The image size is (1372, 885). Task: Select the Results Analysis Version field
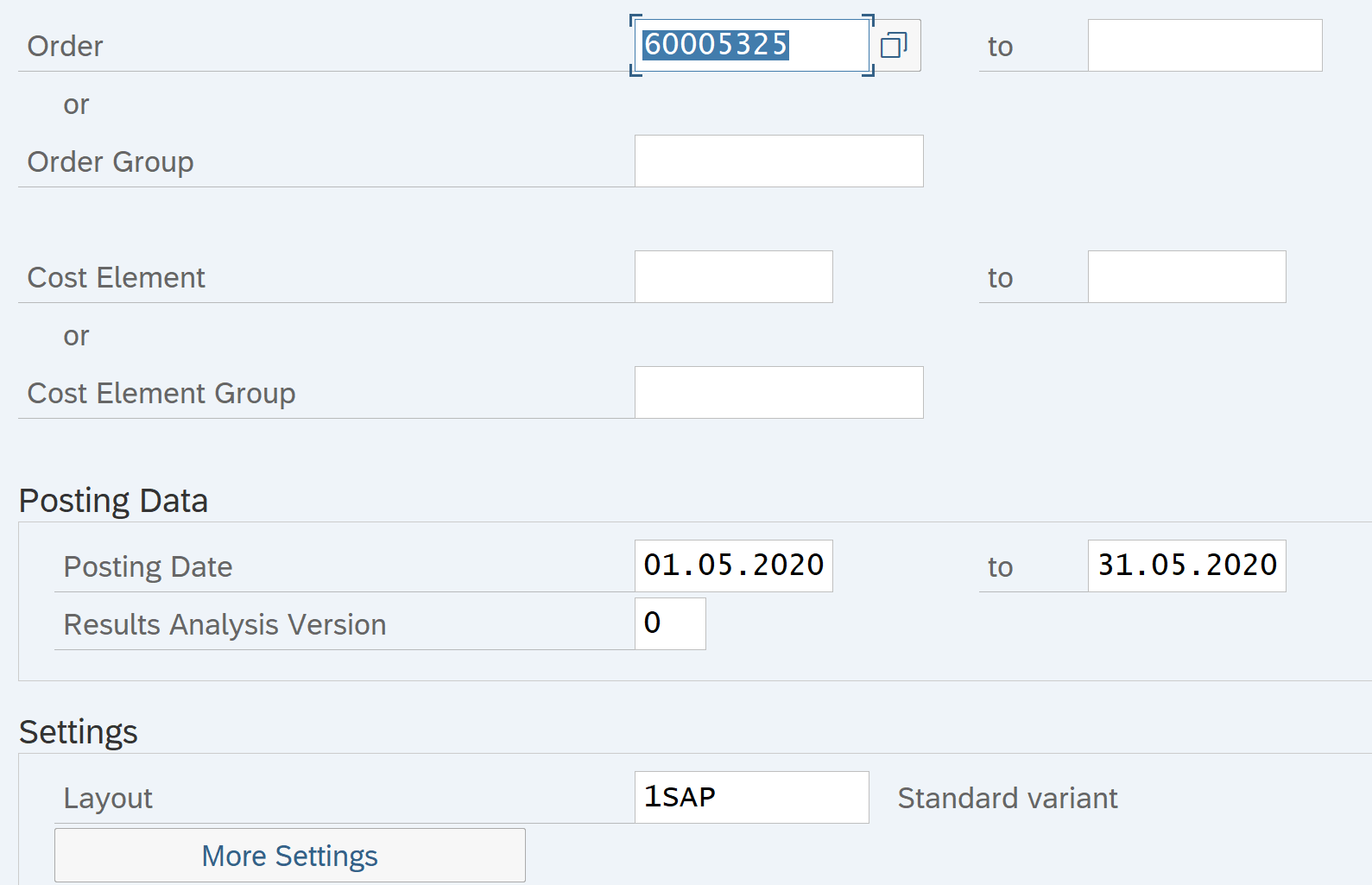pyautogui.click(x=669, y=623)
